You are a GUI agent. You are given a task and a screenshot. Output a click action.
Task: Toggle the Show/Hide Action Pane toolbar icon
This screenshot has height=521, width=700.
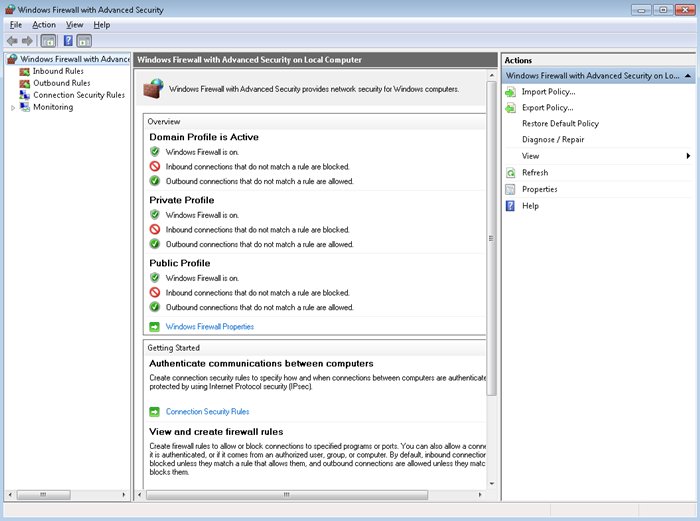[84, 41]
